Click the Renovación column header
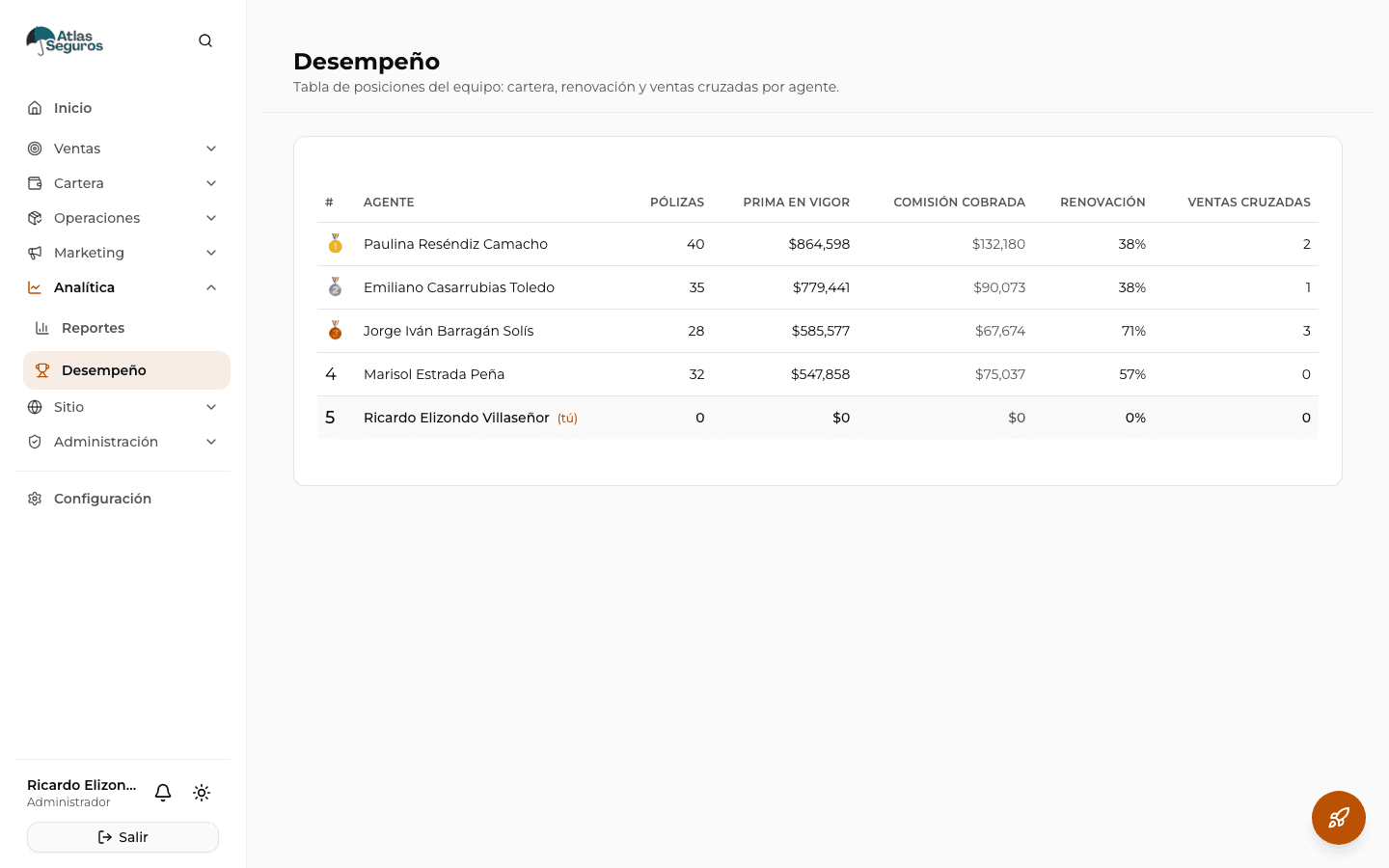 click(1103, 203)
